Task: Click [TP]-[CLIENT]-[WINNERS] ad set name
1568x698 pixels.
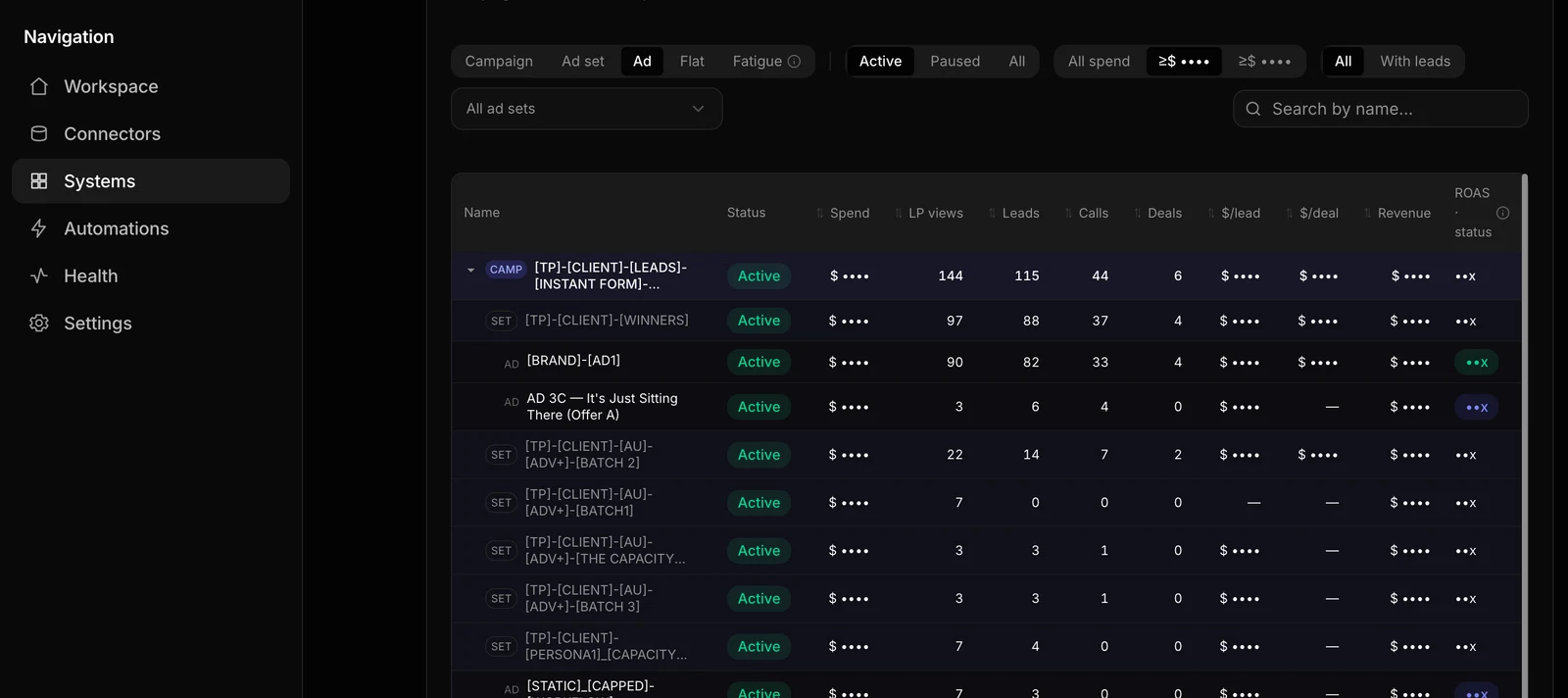Action: pos(607,320)
